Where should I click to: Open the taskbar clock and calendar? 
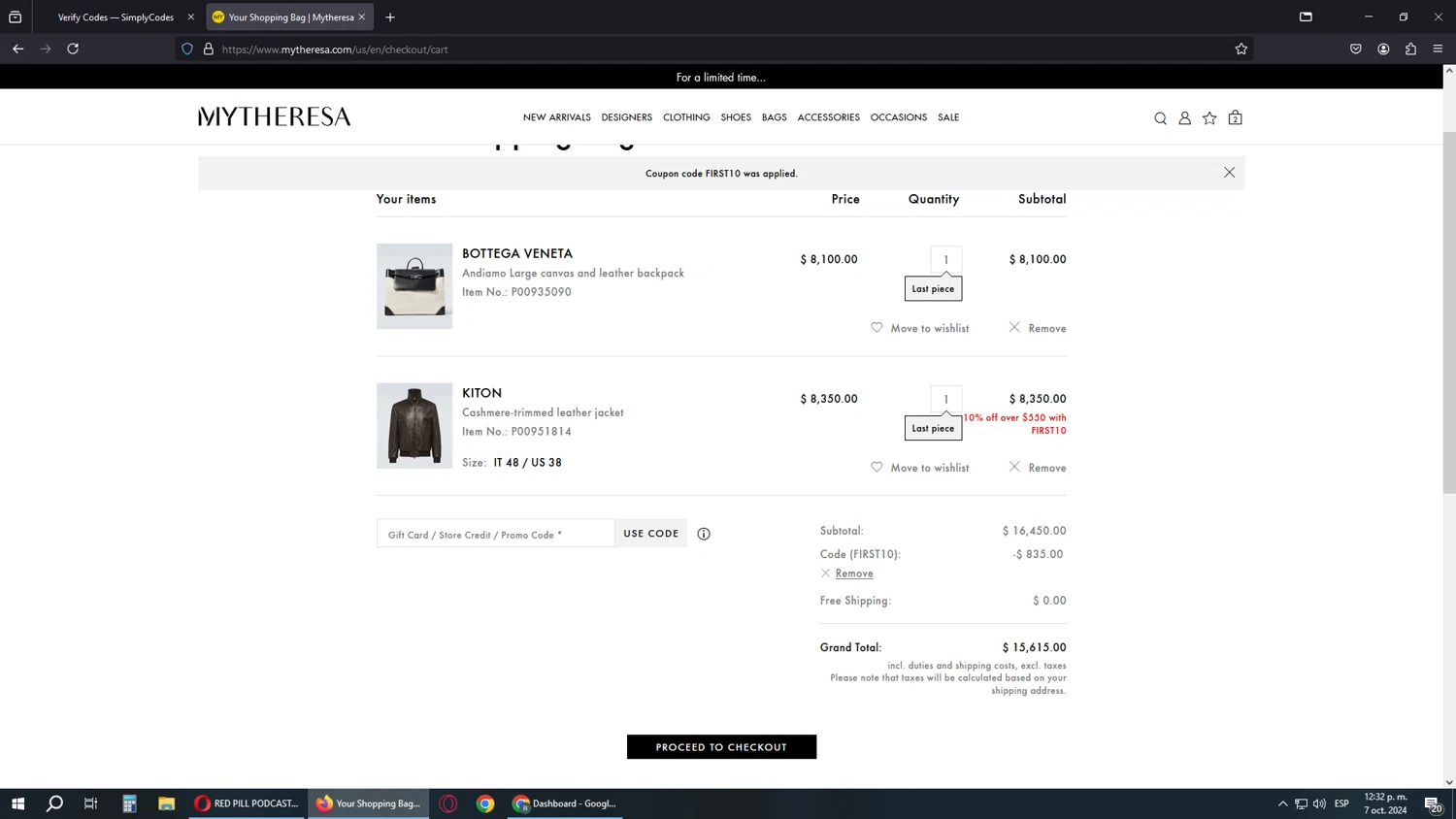(1385, 803)
